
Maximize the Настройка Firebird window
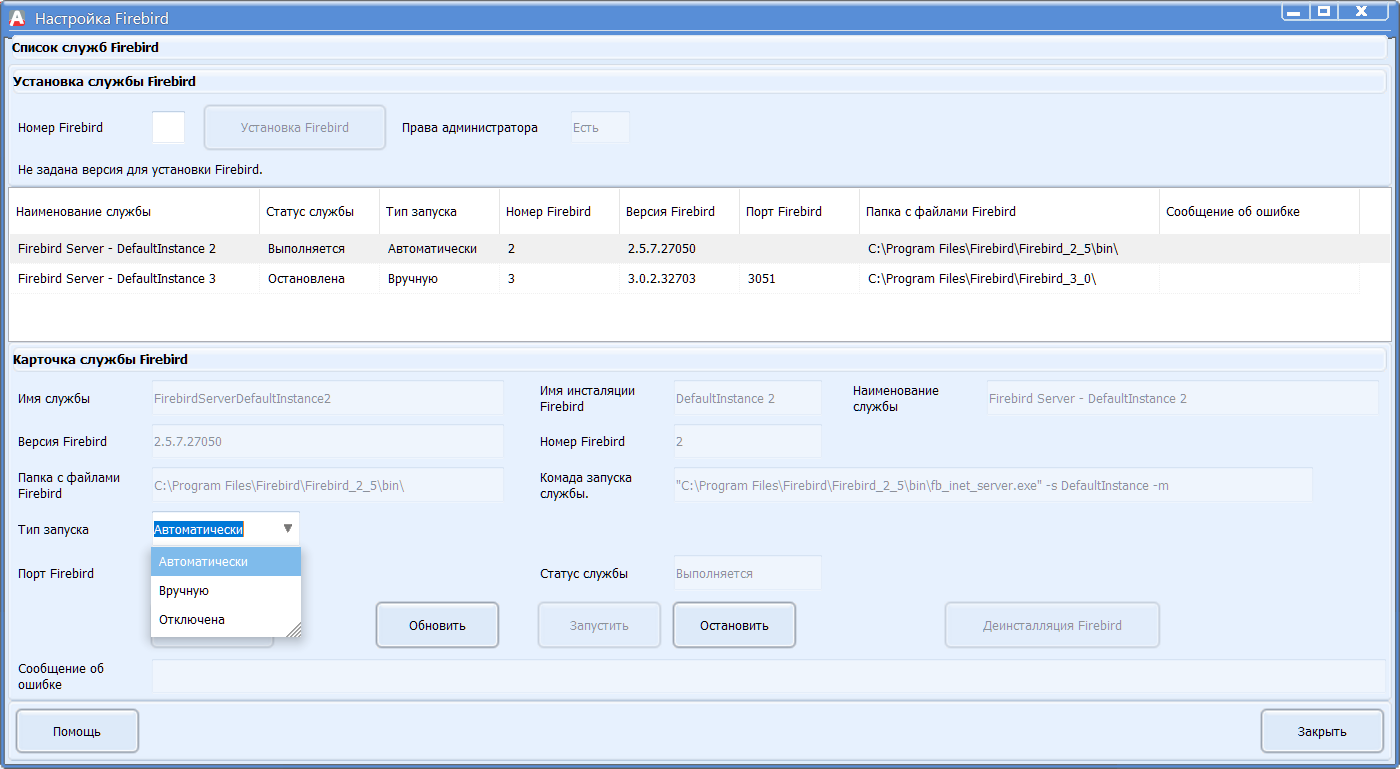tap(1323, 12)
